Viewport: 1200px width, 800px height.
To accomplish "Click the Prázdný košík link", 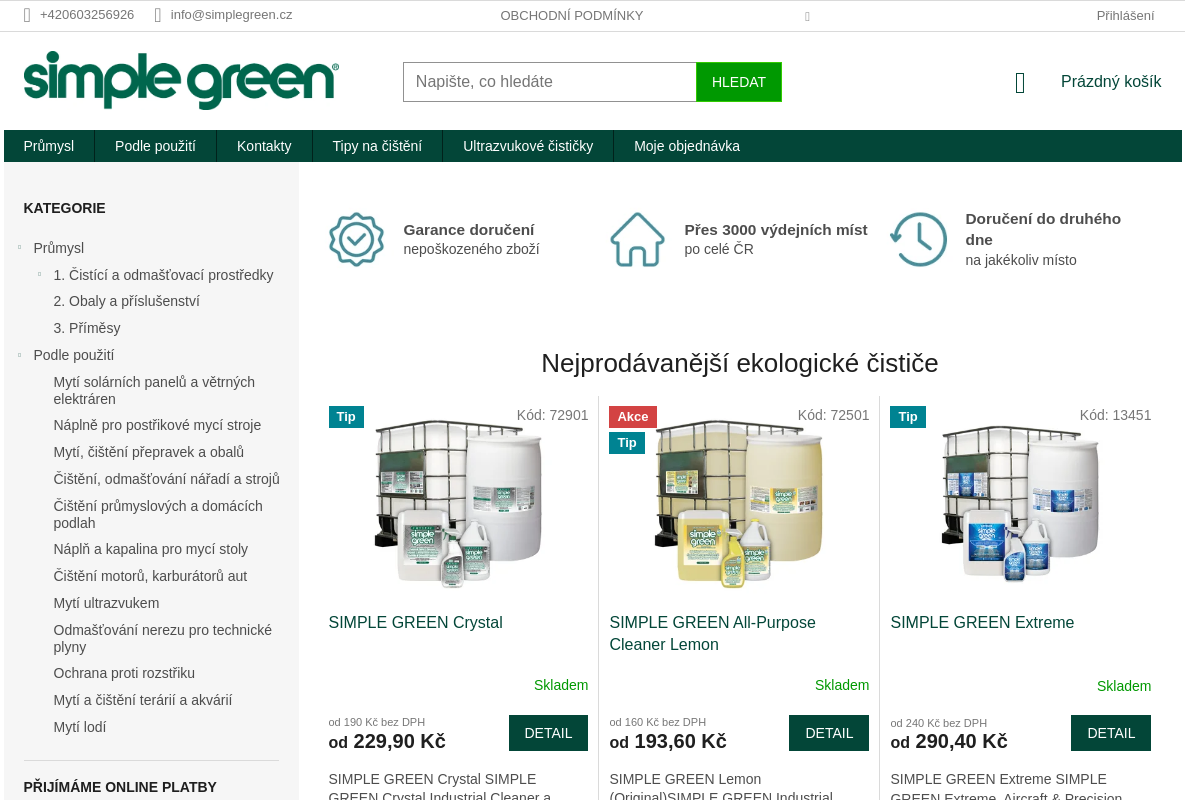I will [x=1111, y=82].
